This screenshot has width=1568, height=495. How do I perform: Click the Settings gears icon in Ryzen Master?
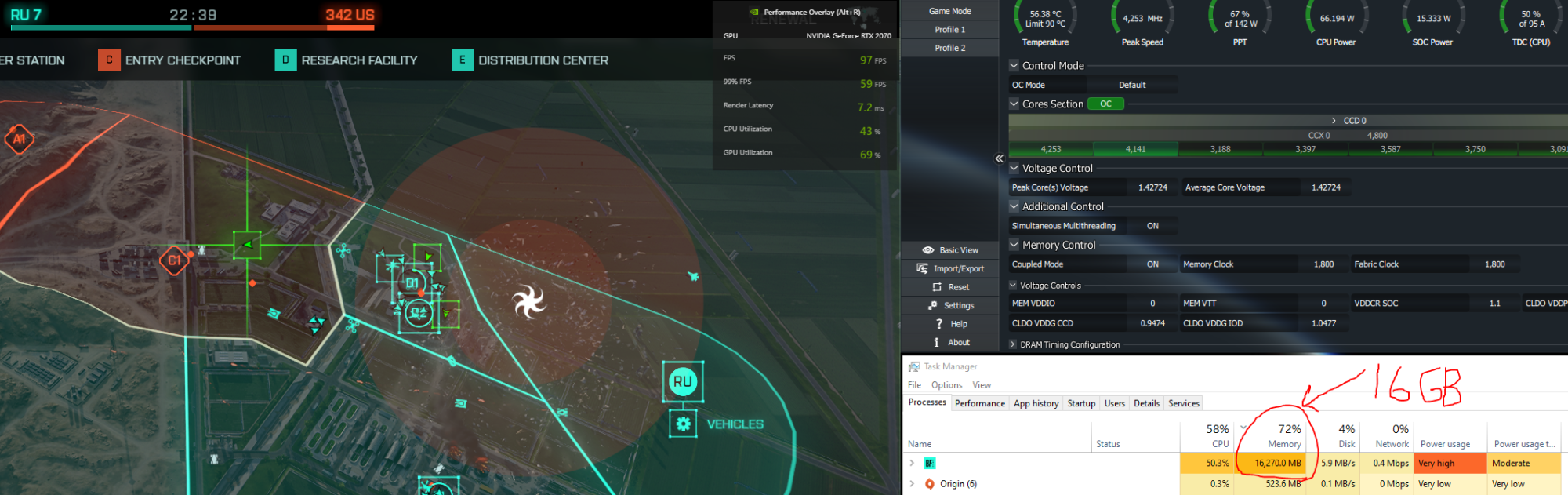coord(933,305)
